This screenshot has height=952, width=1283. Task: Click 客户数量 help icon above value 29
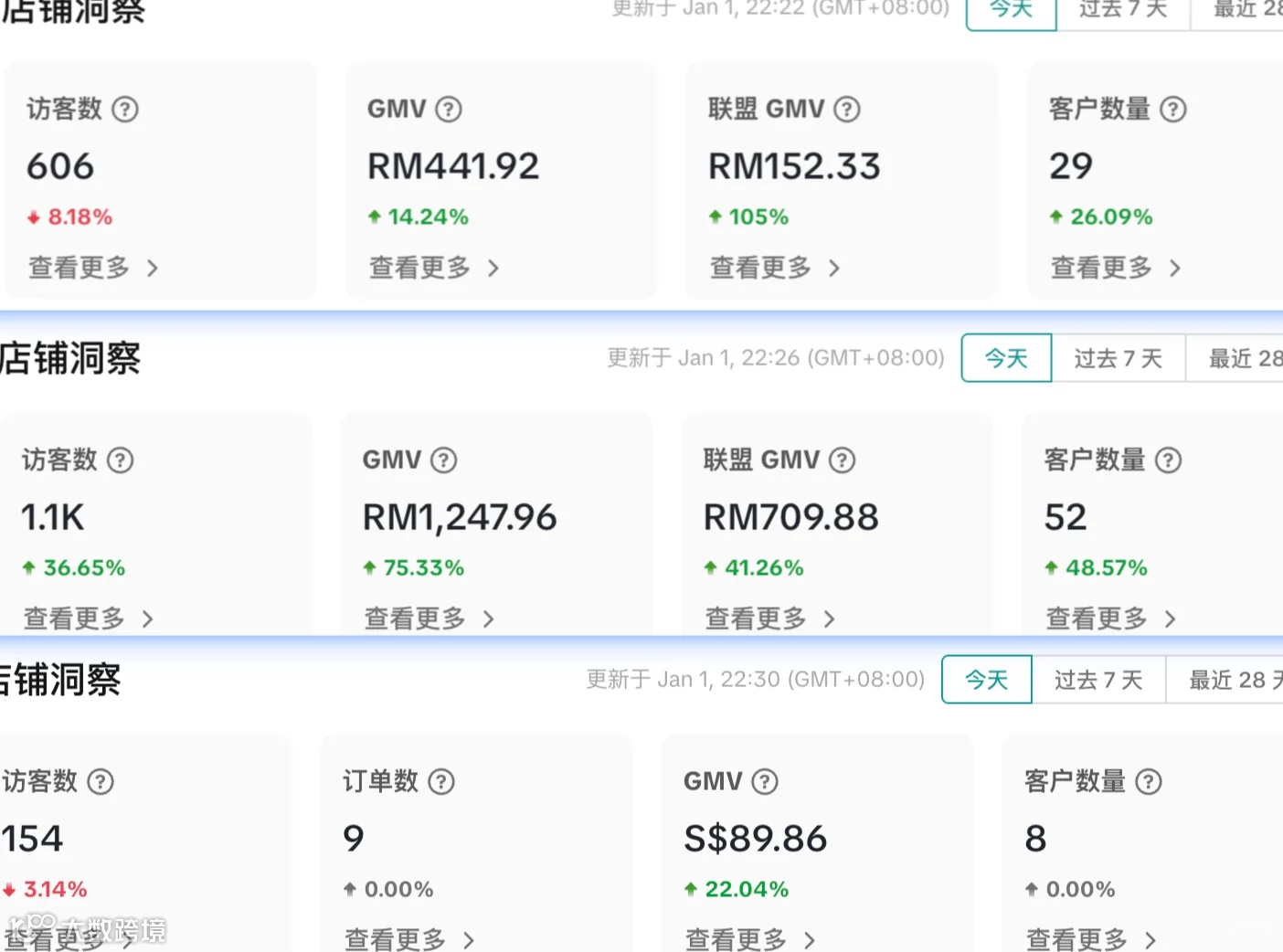pos(1173,110)
